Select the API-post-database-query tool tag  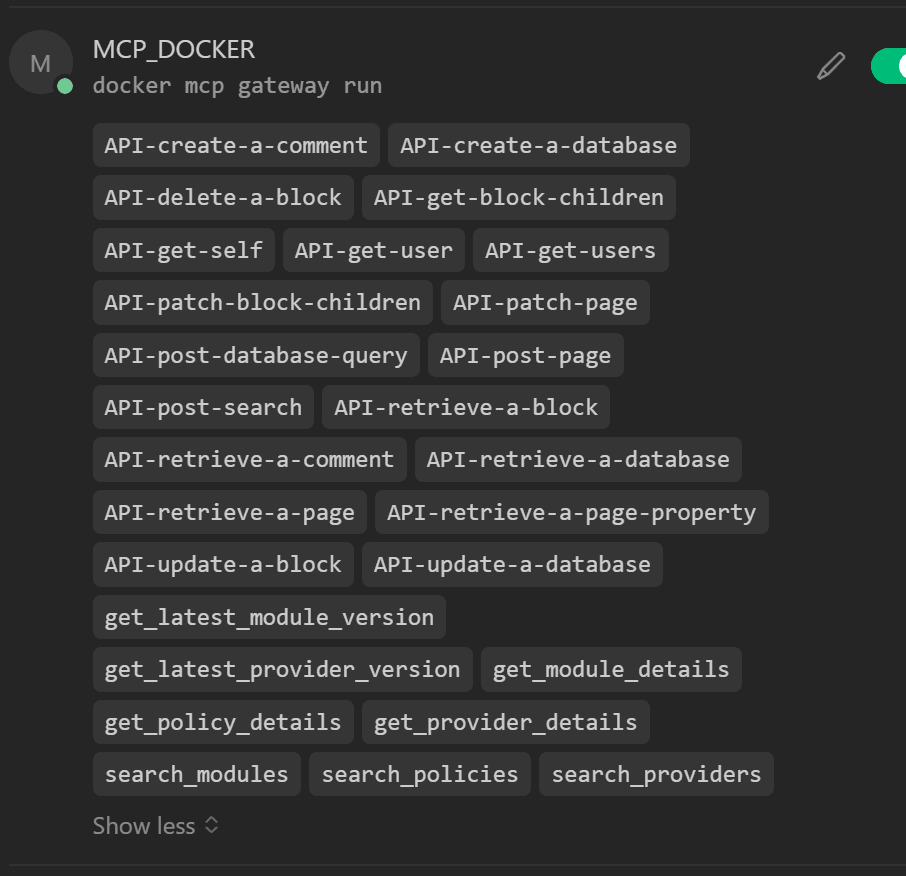[256, 355]
